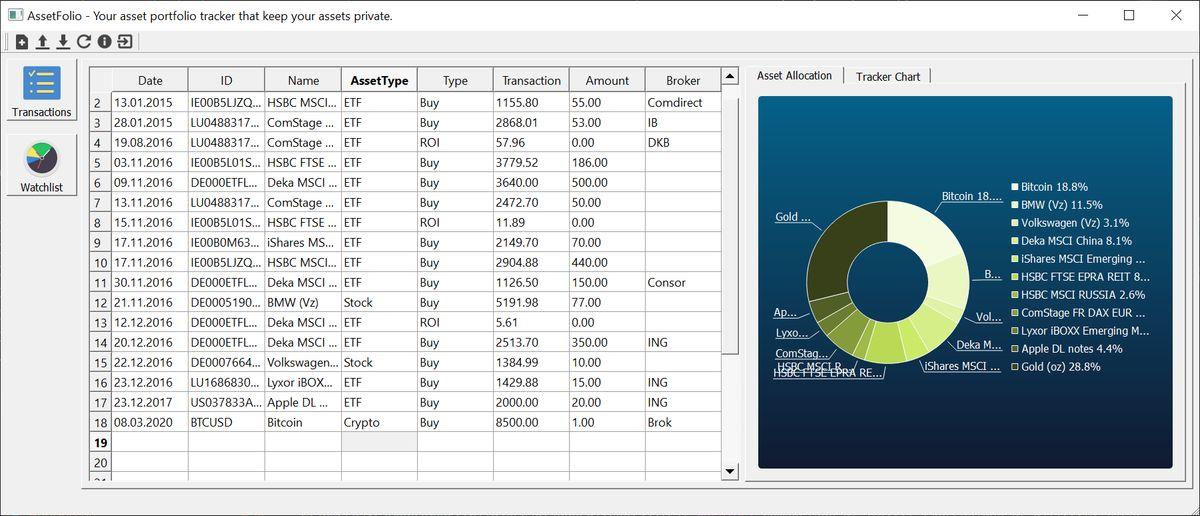
Task: Select the Asset Allocation tab
Action: point(794,76)
